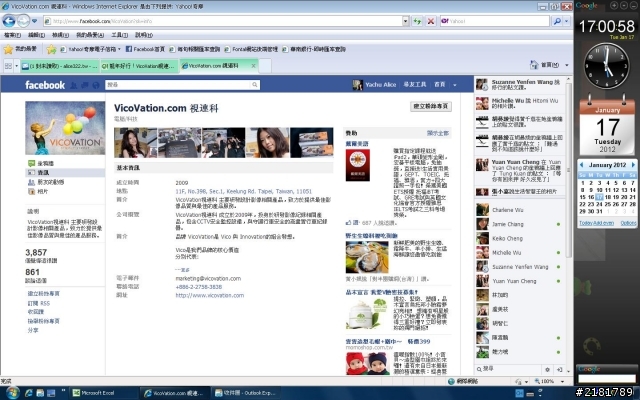Open the recent pages dropdown beside Forward
640x400 pixels.
(x=35, y=21)
